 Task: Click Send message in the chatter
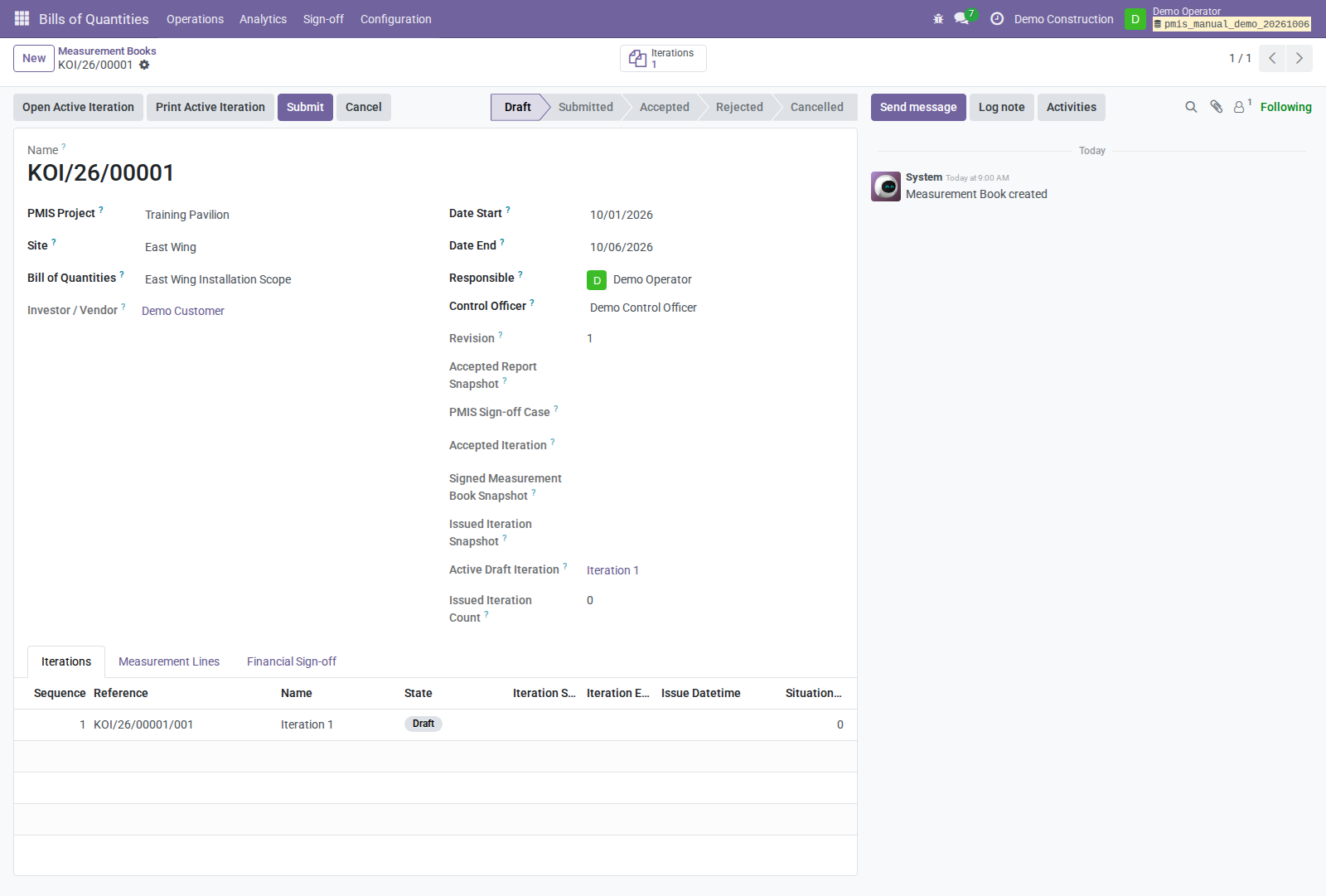pyautogui.click(x=918, y=107)
